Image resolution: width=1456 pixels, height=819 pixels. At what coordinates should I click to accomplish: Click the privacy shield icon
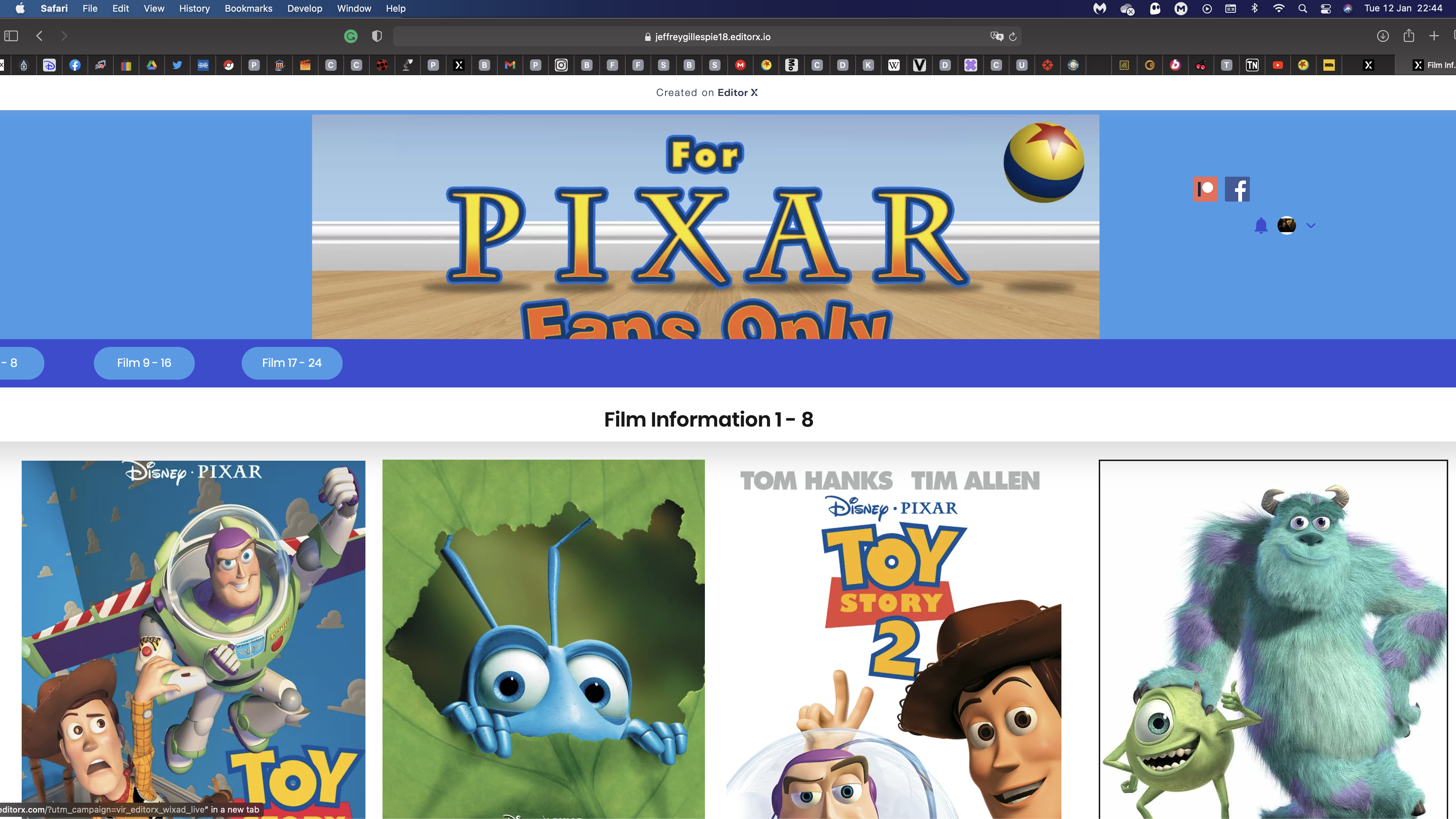(377, 36)
